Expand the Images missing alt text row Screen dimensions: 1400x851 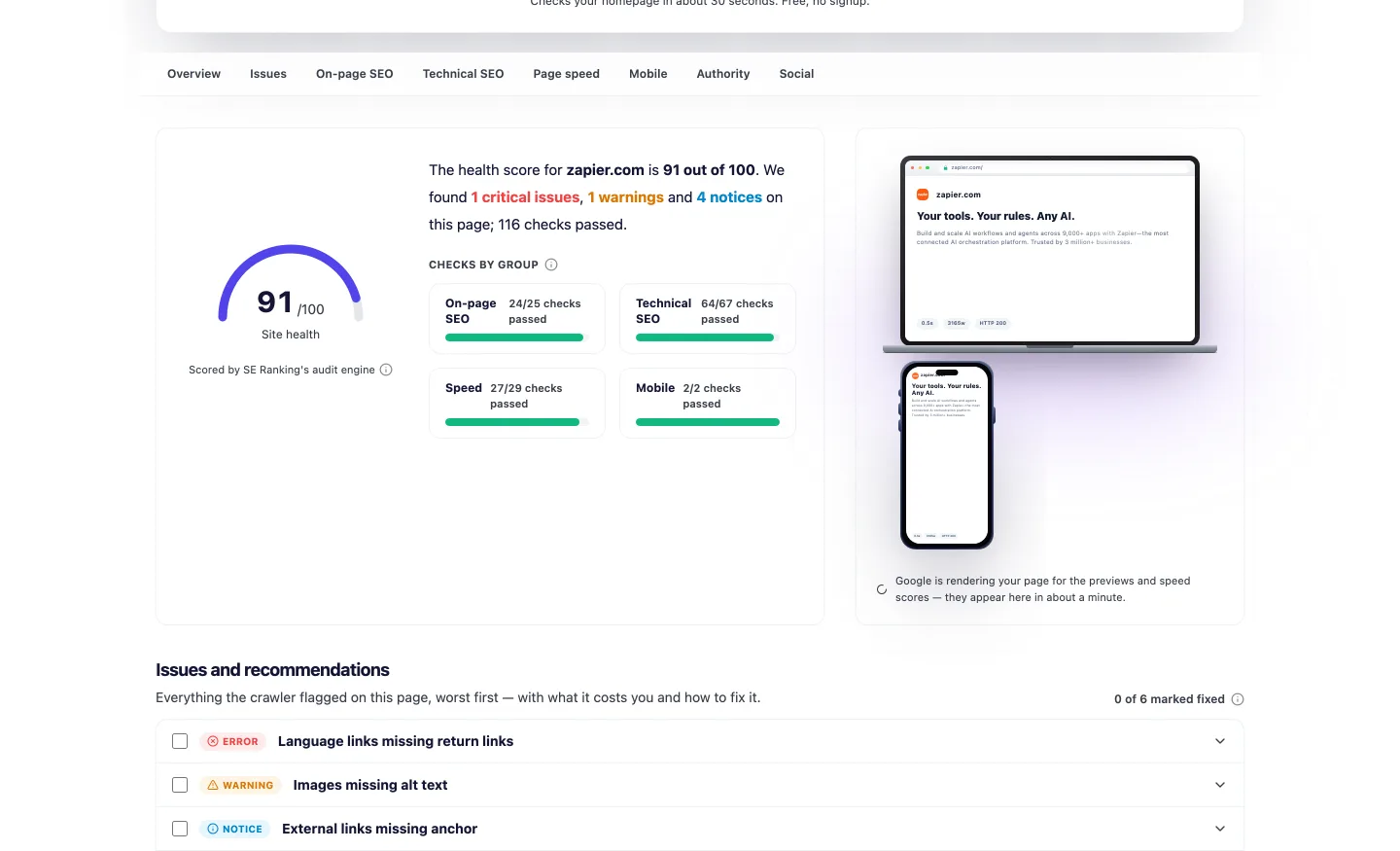click(1220, 785)
